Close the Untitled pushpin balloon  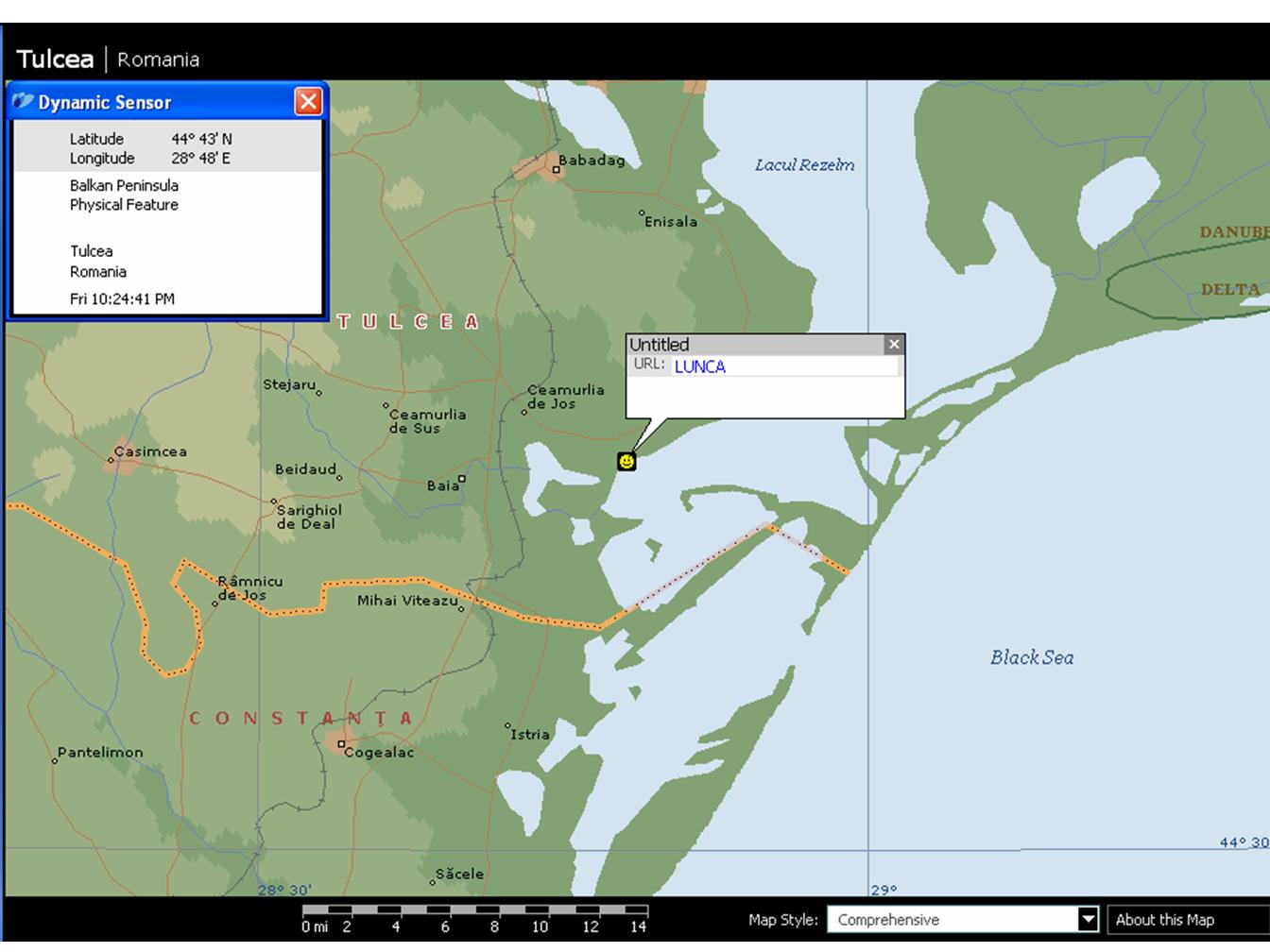coord(893,344)
